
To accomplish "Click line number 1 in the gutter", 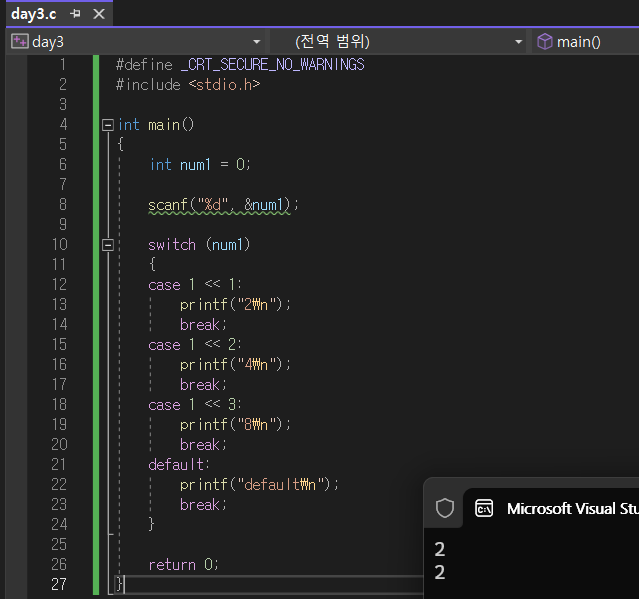I will pyautogui.click(x=63, y=65).
